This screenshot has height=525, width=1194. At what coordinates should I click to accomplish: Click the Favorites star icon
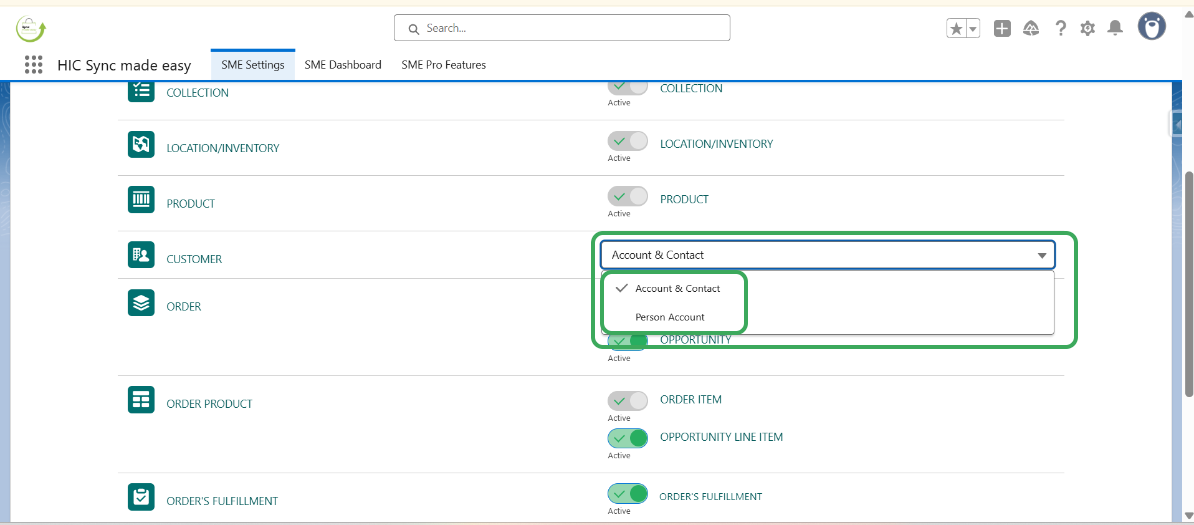tap(956, 29)
